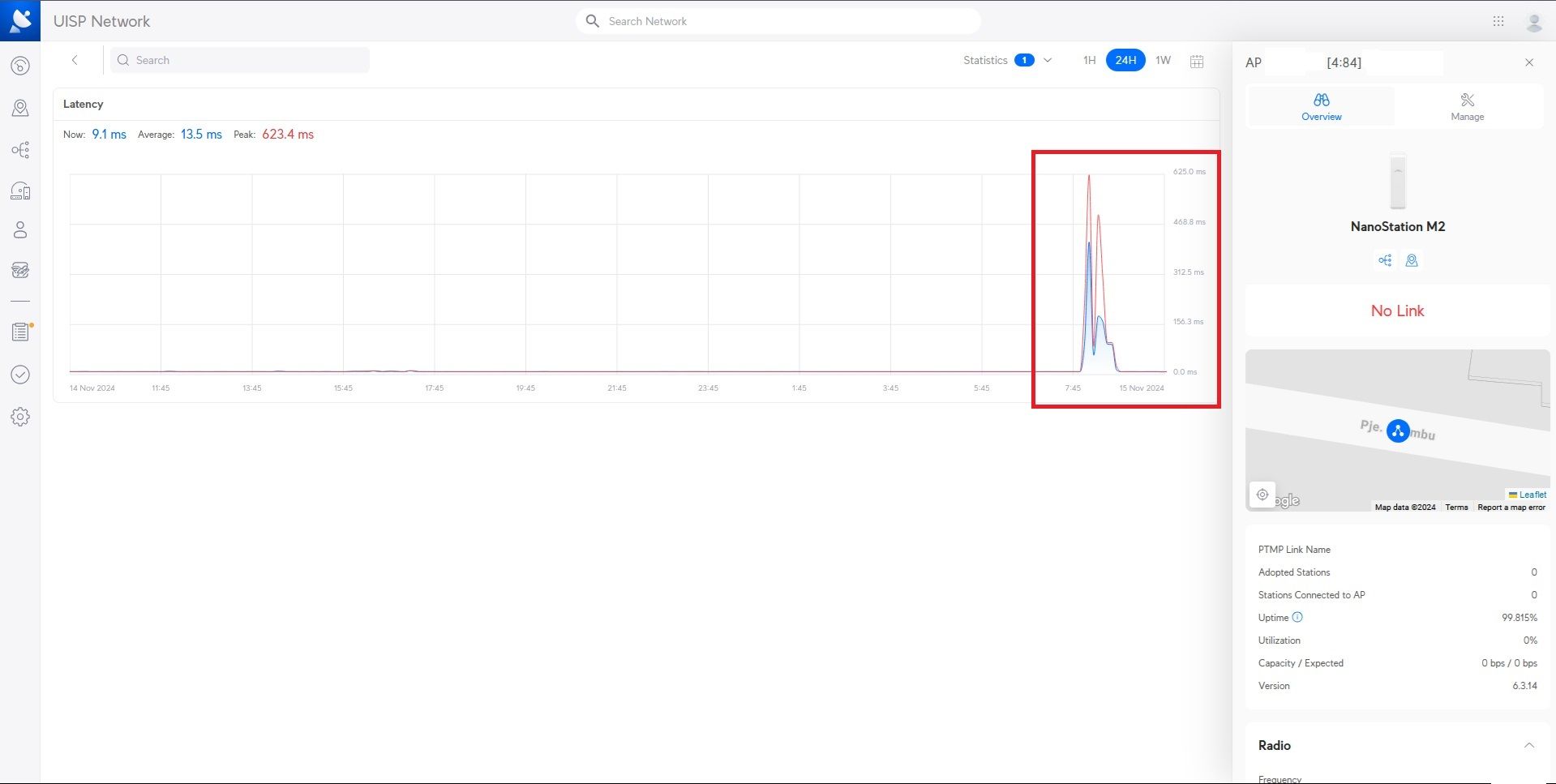Open the devices icon in sidebar
1556x784 pixels.
(x=20, y=191)
